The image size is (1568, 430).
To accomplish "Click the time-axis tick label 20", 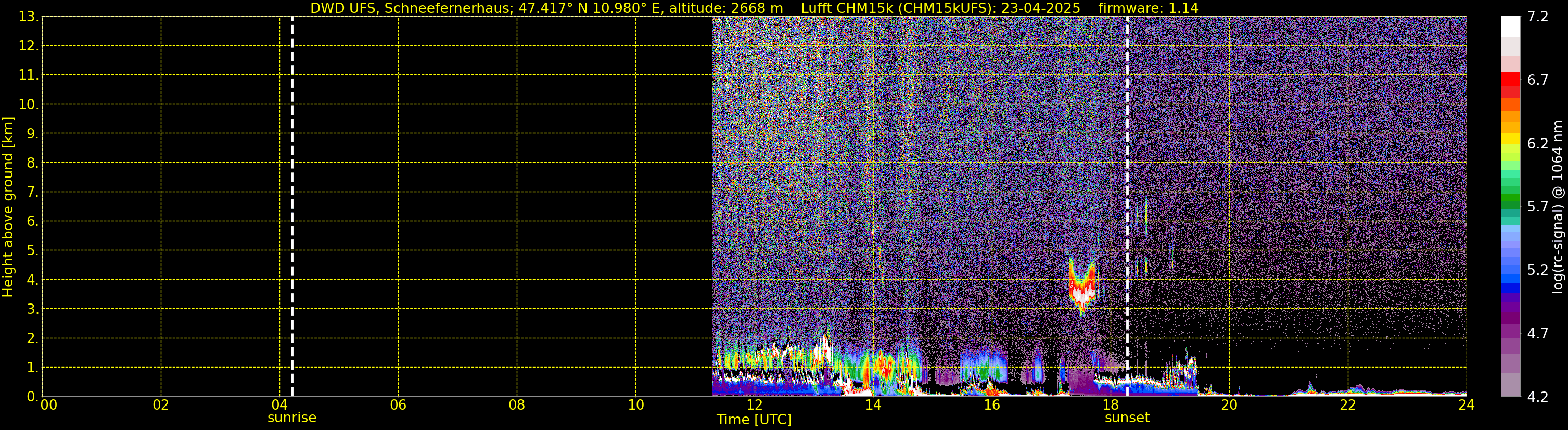I will pyautogui.click(x=1229, y=405).
